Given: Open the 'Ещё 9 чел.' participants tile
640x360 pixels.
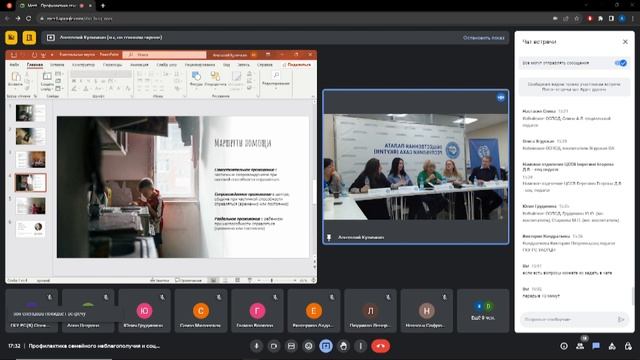Looking at the screenshot, I should (x=483, y=311).
